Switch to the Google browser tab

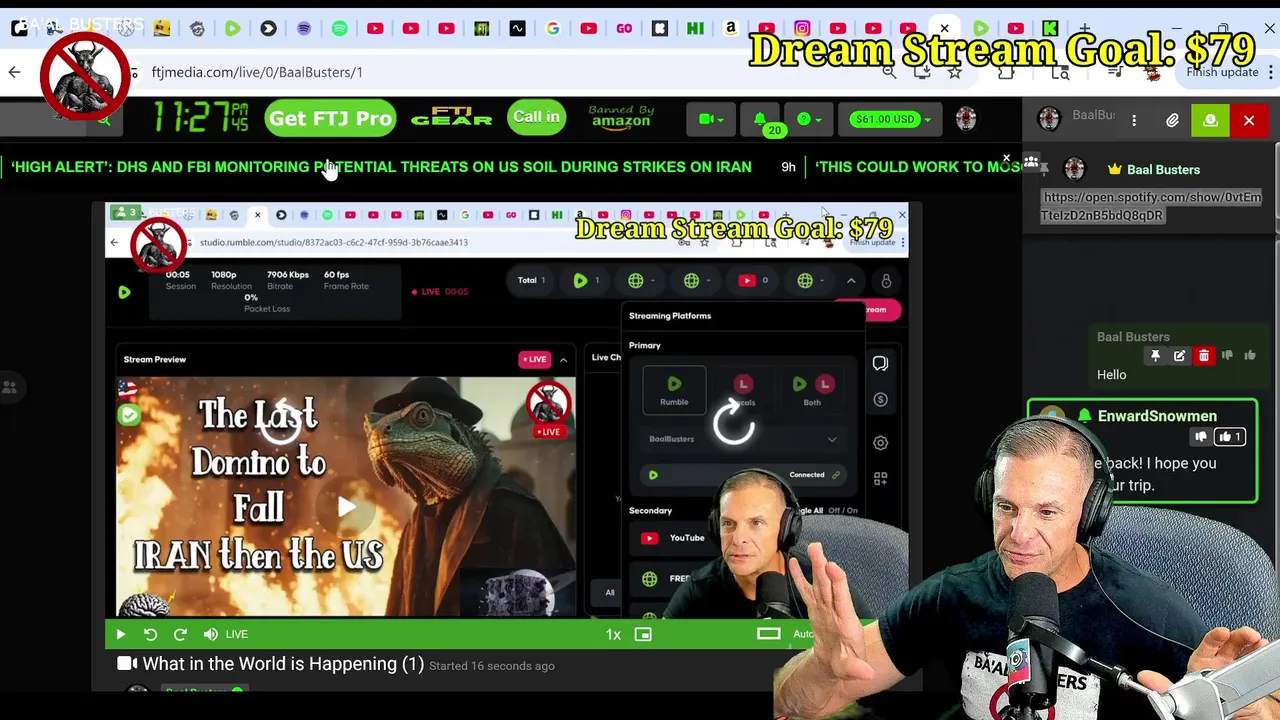click(x=553, y=29)
